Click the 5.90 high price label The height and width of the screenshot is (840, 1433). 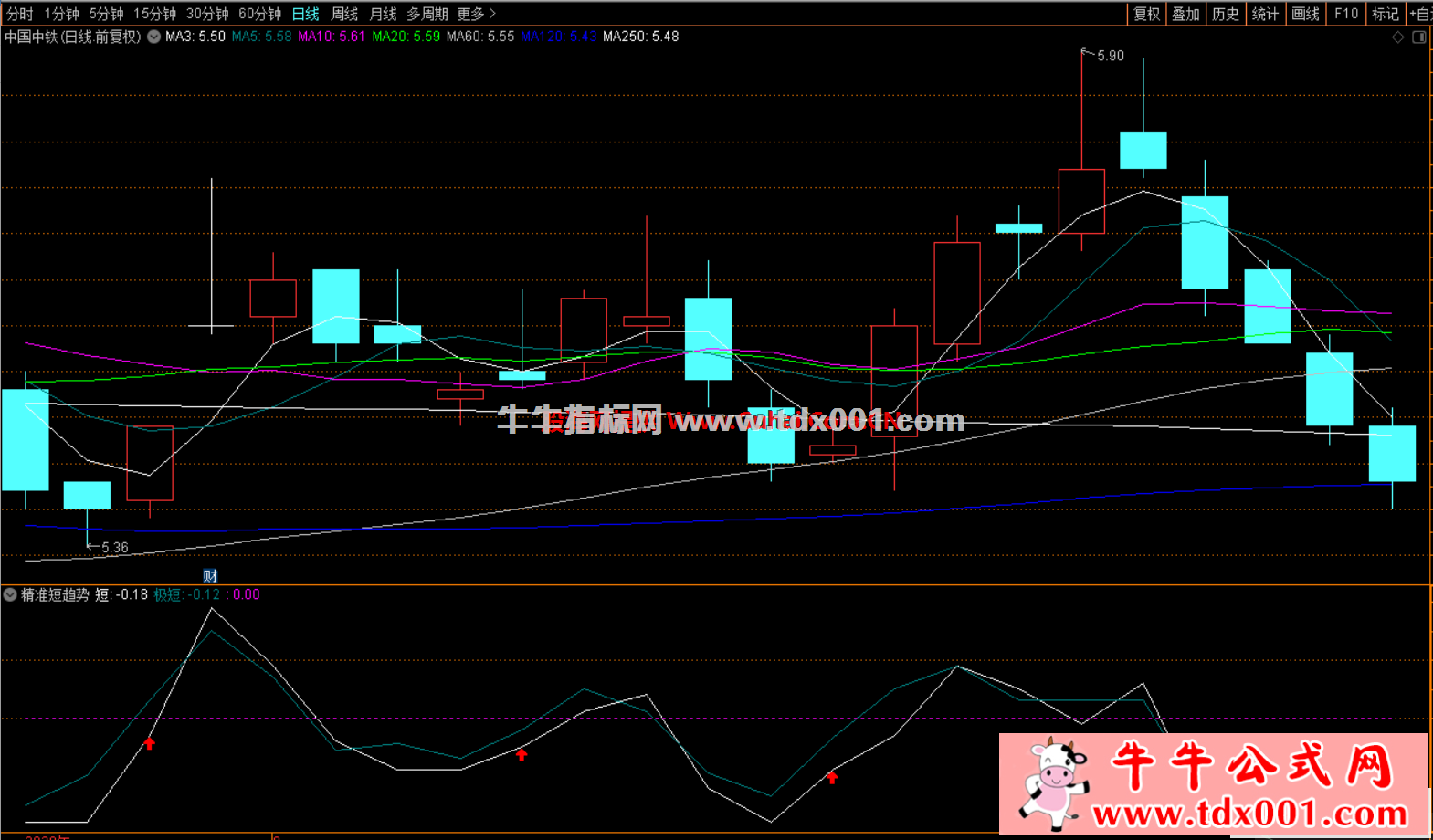tap(1111, 56)
